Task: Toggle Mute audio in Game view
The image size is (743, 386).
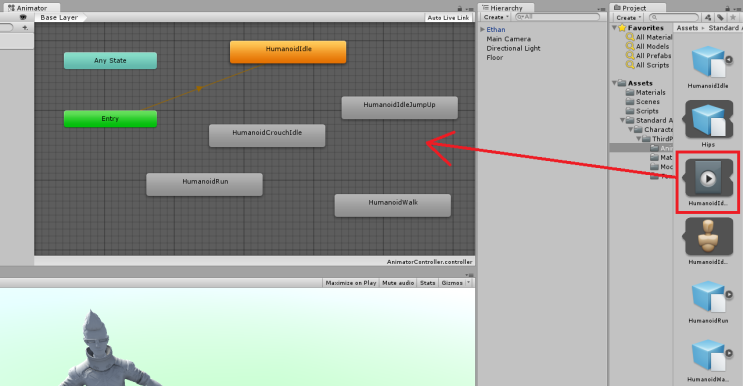Action: point(398,283)
